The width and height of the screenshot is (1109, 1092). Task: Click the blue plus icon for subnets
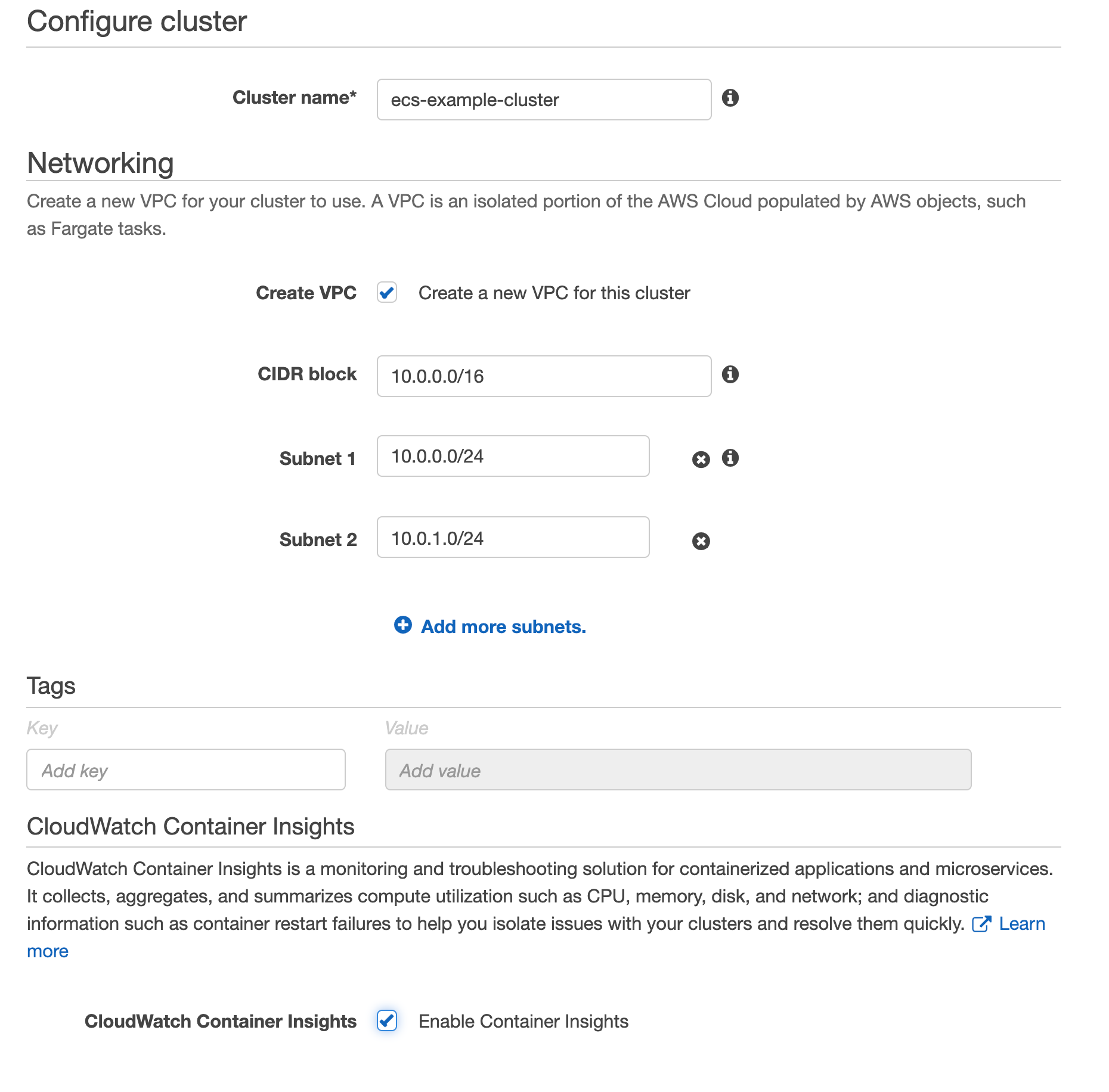click(x=403, y=625)
